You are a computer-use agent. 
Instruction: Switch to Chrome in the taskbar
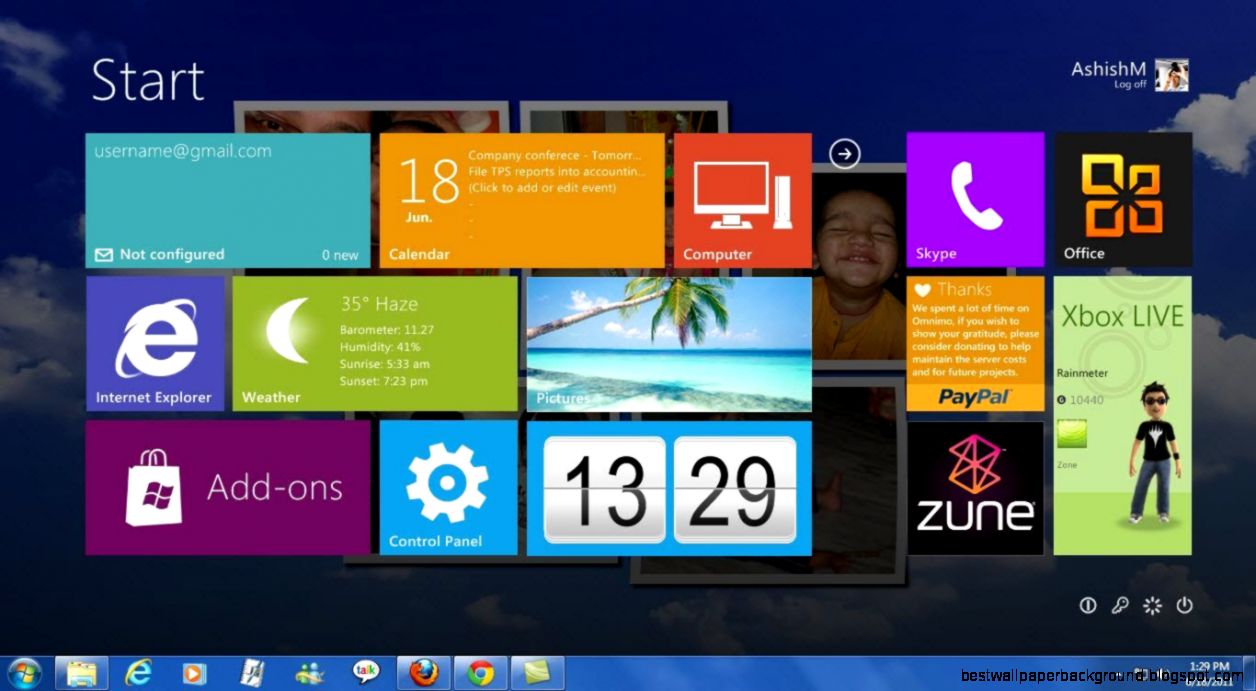pyautogui.click(x=481, y=673)
